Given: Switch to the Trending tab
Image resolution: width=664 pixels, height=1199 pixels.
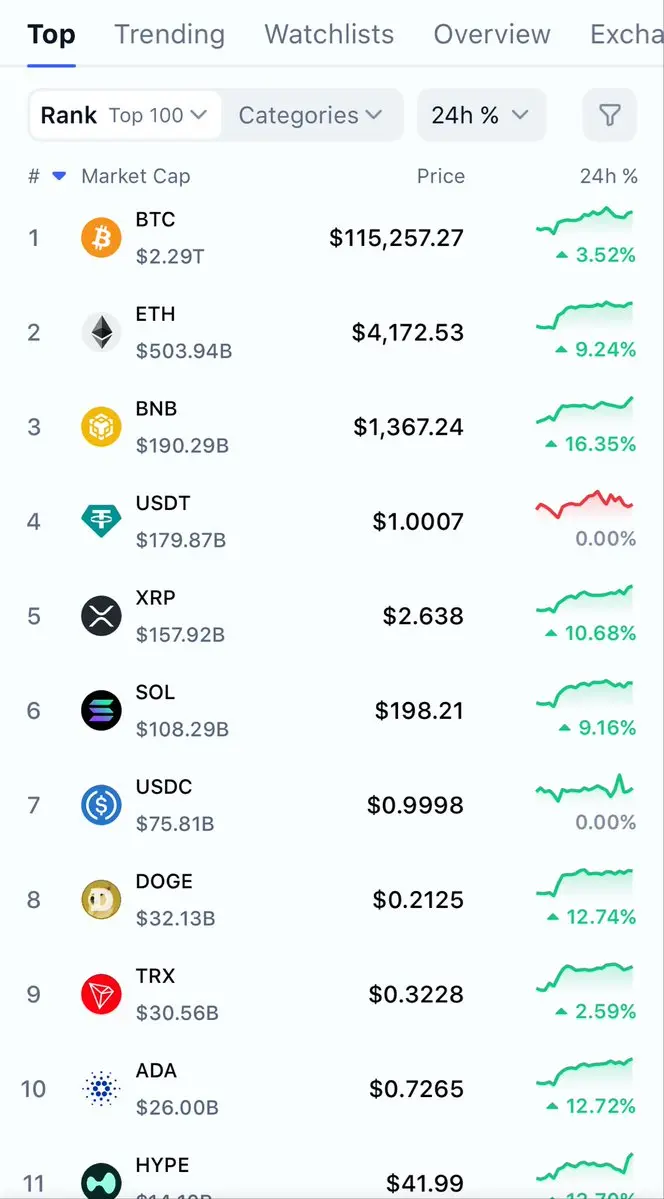Looking at the screenshot, I should pos(170,34).
